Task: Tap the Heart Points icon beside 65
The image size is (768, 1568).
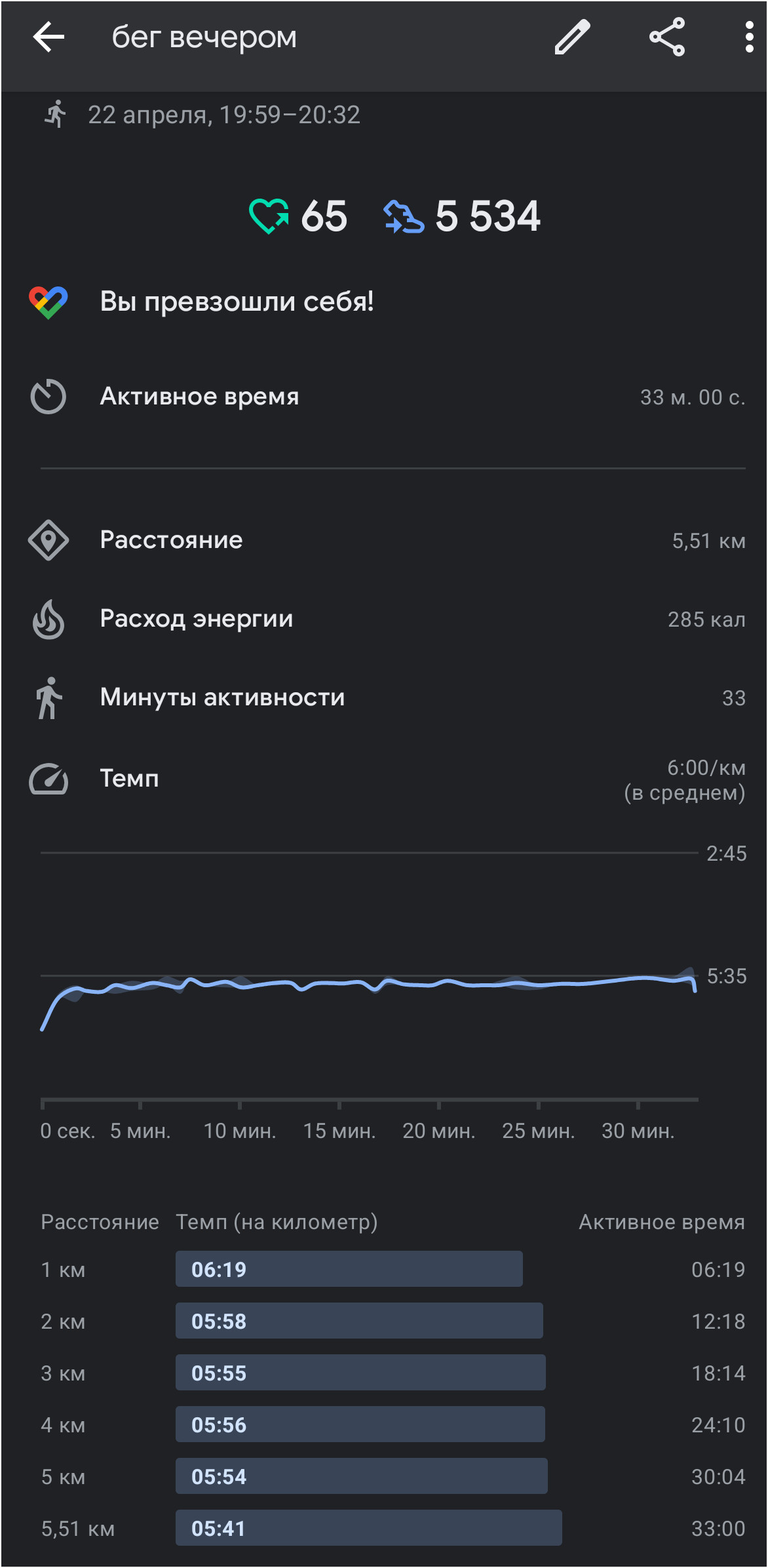Action: (x=269, y=216)
